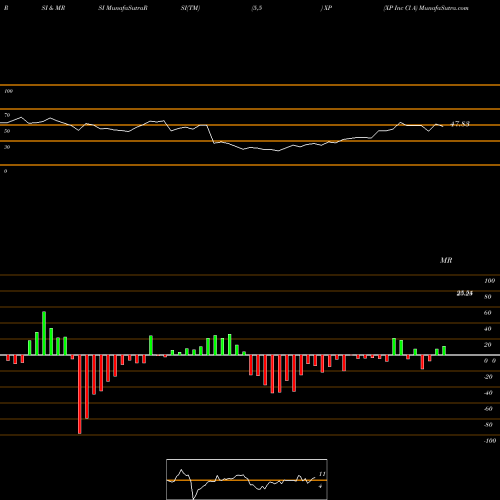Click the -20 label on MR axis
Image resolution: width=500 pixels, height=500 pixels.
[488, 377]
